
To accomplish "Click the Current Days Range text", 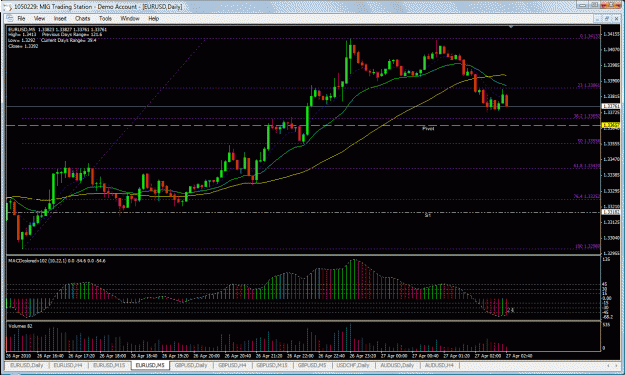I will 69,40.
